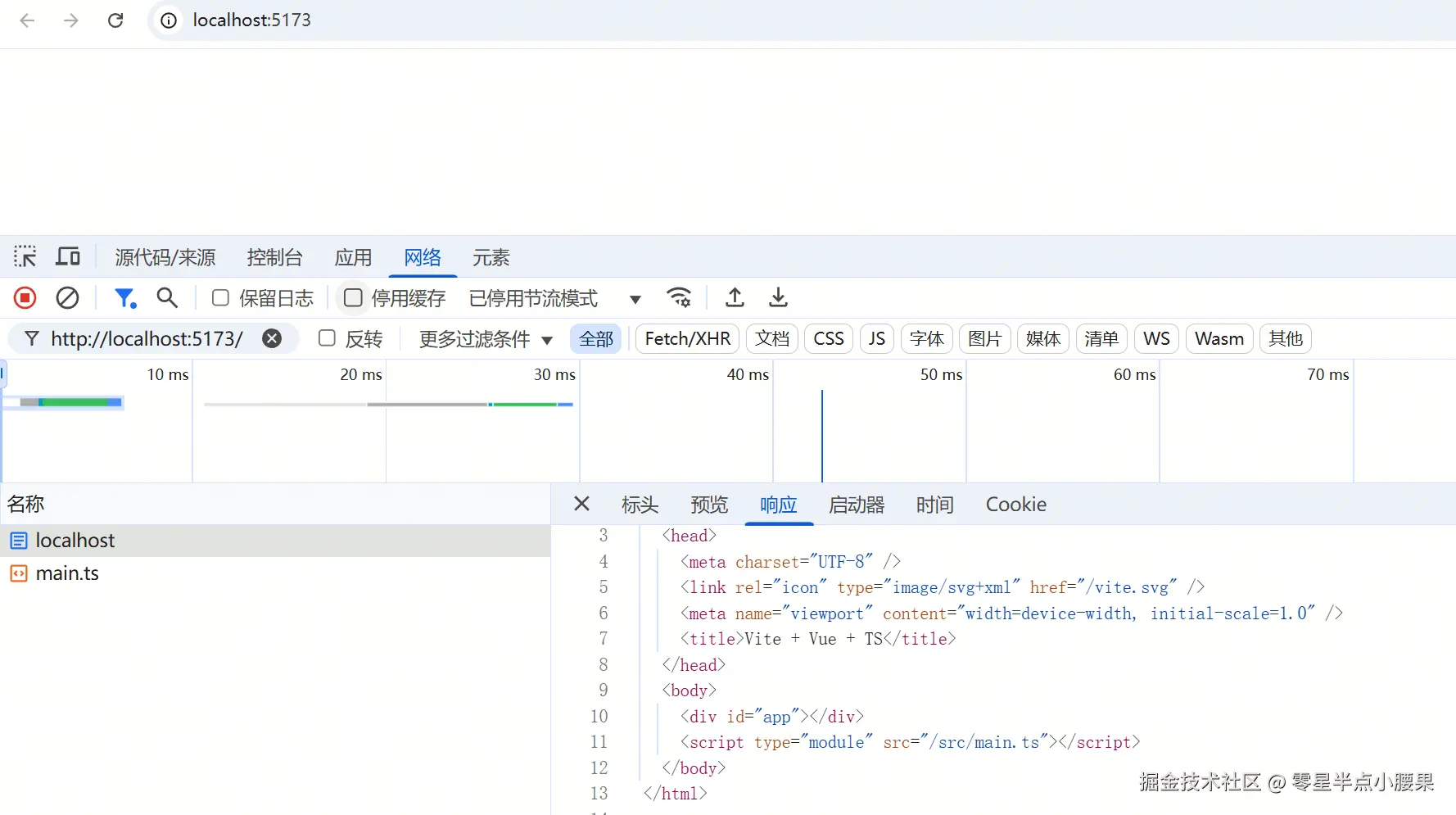The image size is (1456, 815).
Task: Click the first request bar in timeline overview
Action: pyautogui.click(x=71, y=402)
